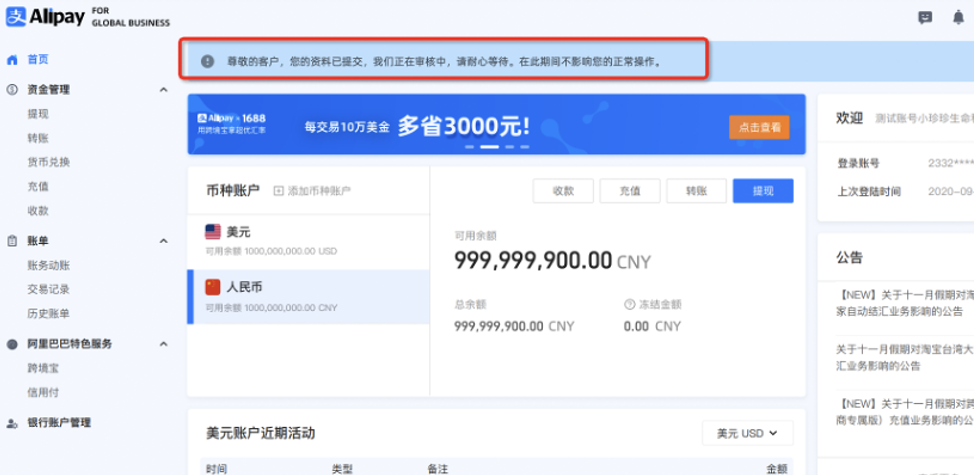Collapse the 阿里巴巴特色服务 section

(163, 344)
